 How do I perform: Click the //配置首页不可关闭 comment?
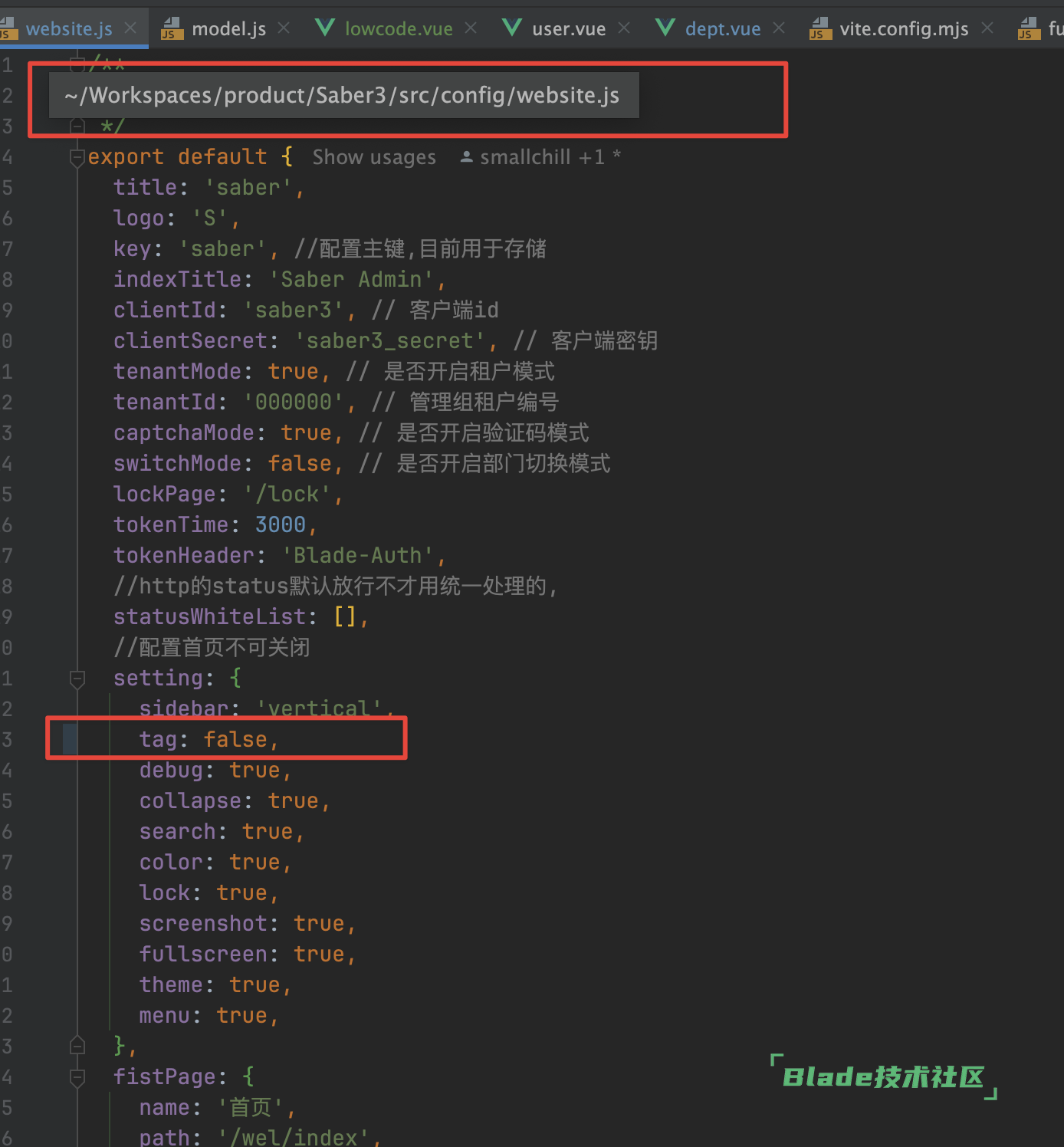[x=212, y=648]
